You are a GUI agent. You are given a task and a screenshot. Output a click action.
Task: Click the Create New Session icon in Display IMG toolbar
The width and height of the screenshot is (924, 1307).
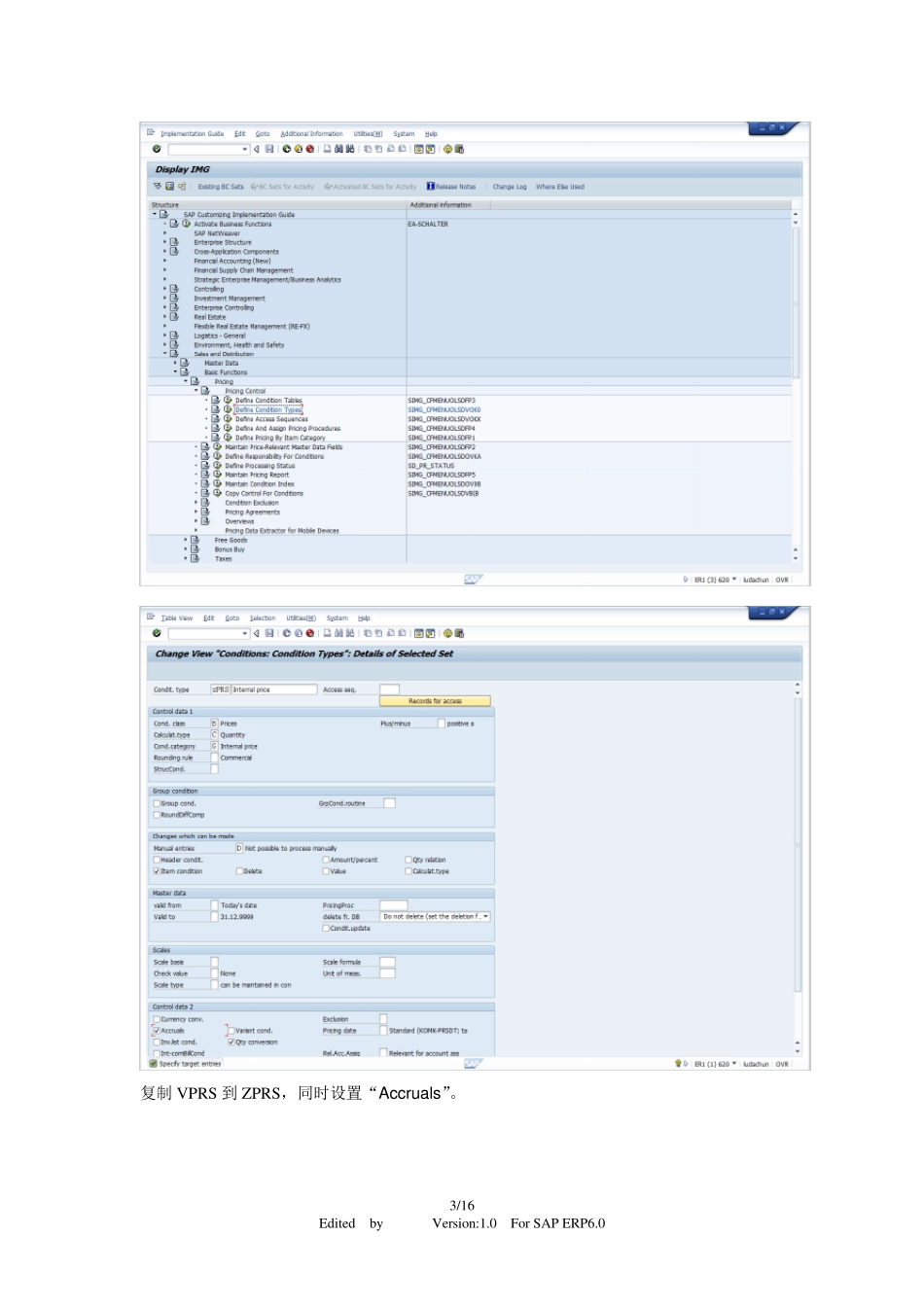(418, 149)
